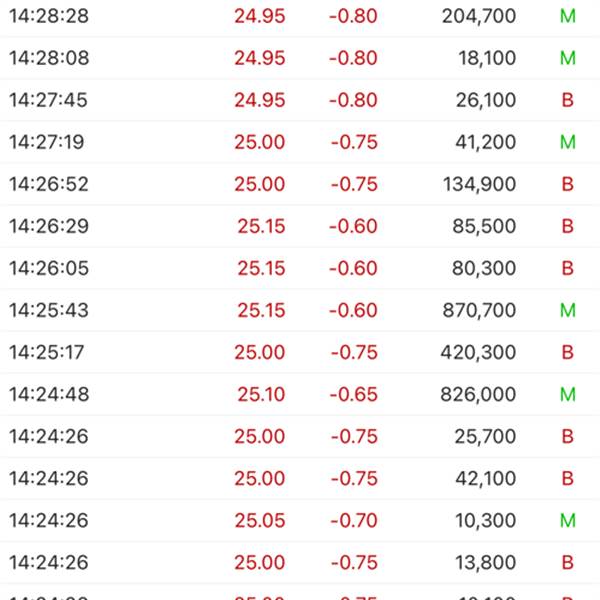The height and width of the screenshot is (600, 600).
Task: Click the 870,700 volume value
Action: tap(478, 310)
